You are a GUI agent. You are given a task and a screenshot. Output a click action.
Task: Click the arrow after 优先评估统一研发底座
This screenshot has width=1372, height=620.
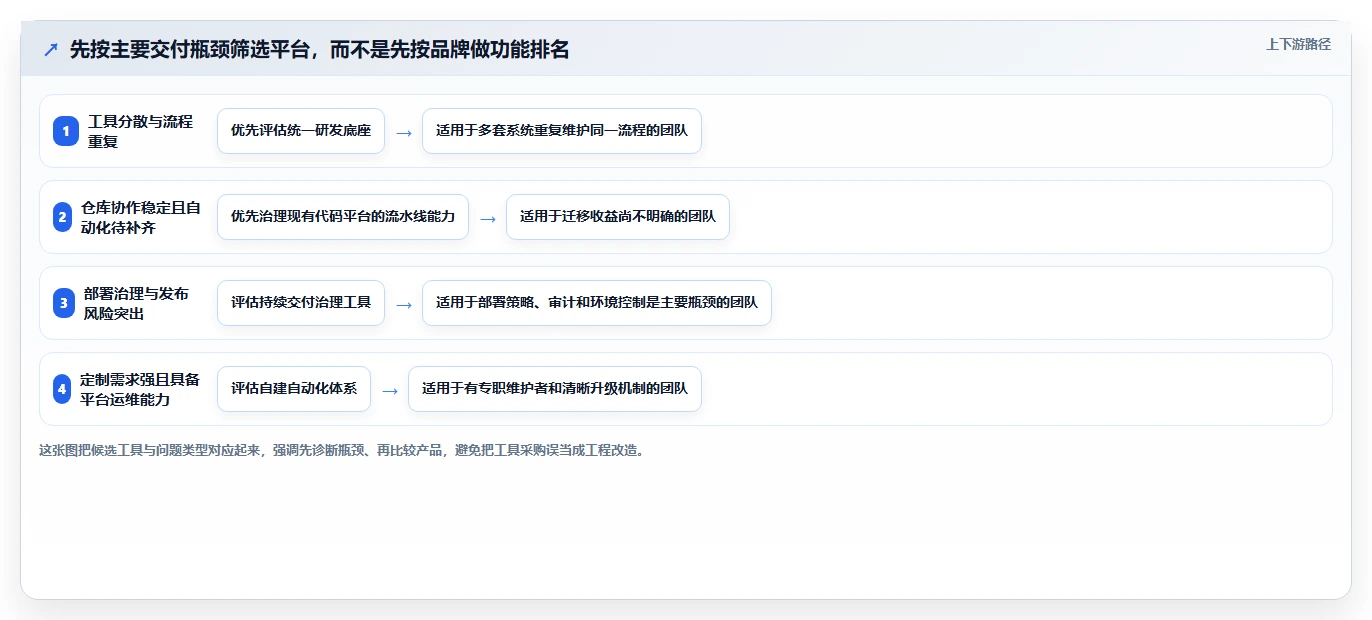404,132
